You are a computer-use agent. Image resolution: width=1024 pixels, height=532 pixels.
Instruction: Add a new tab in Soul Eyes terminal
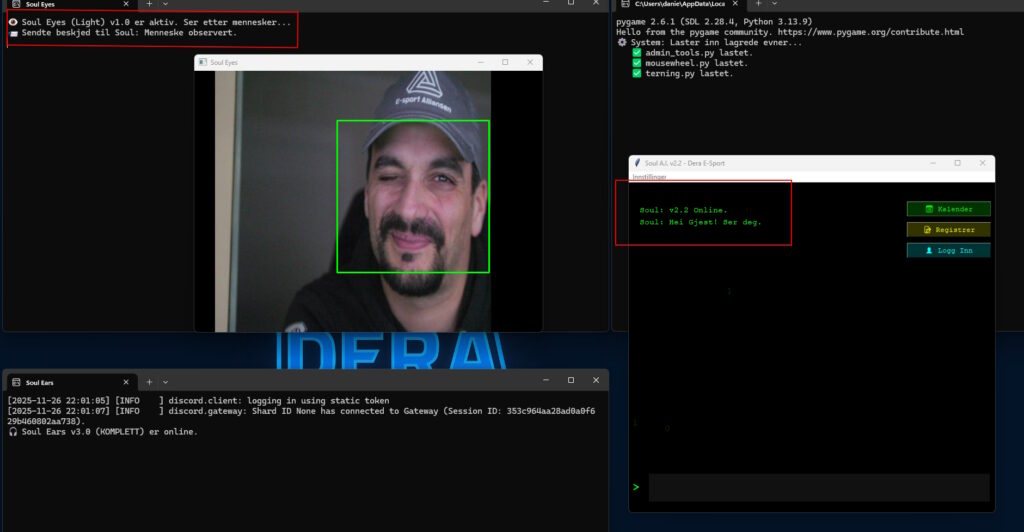click(149, 4)
